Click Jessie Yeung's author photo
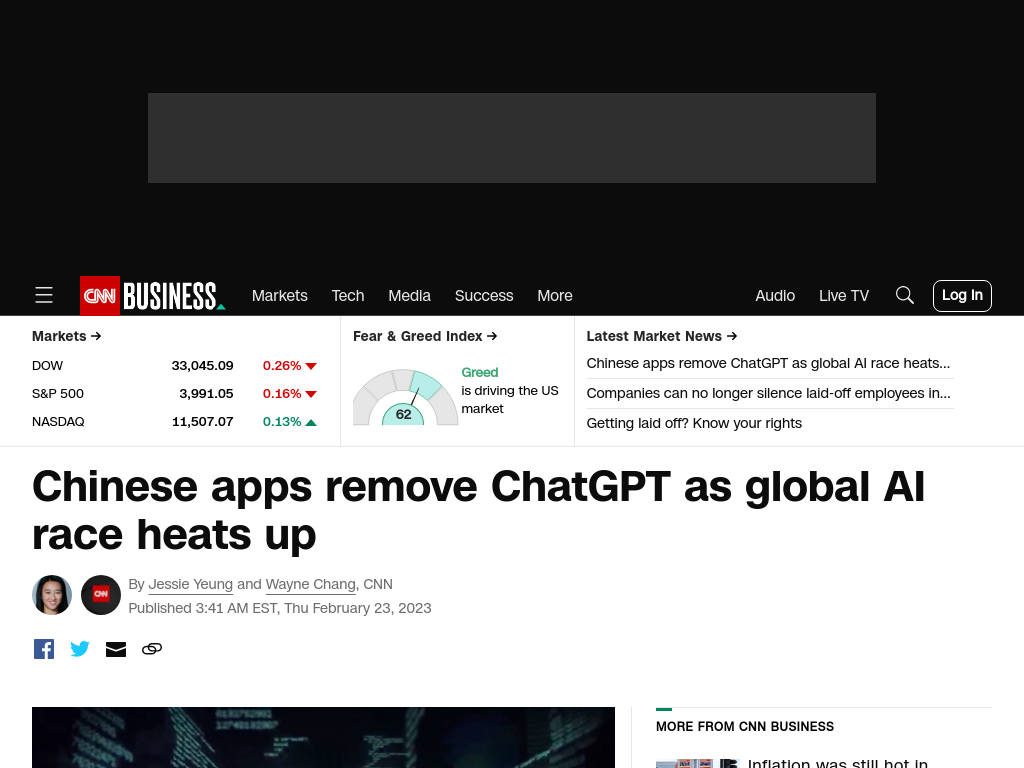The image size is (1024, 768). [52, 595]
